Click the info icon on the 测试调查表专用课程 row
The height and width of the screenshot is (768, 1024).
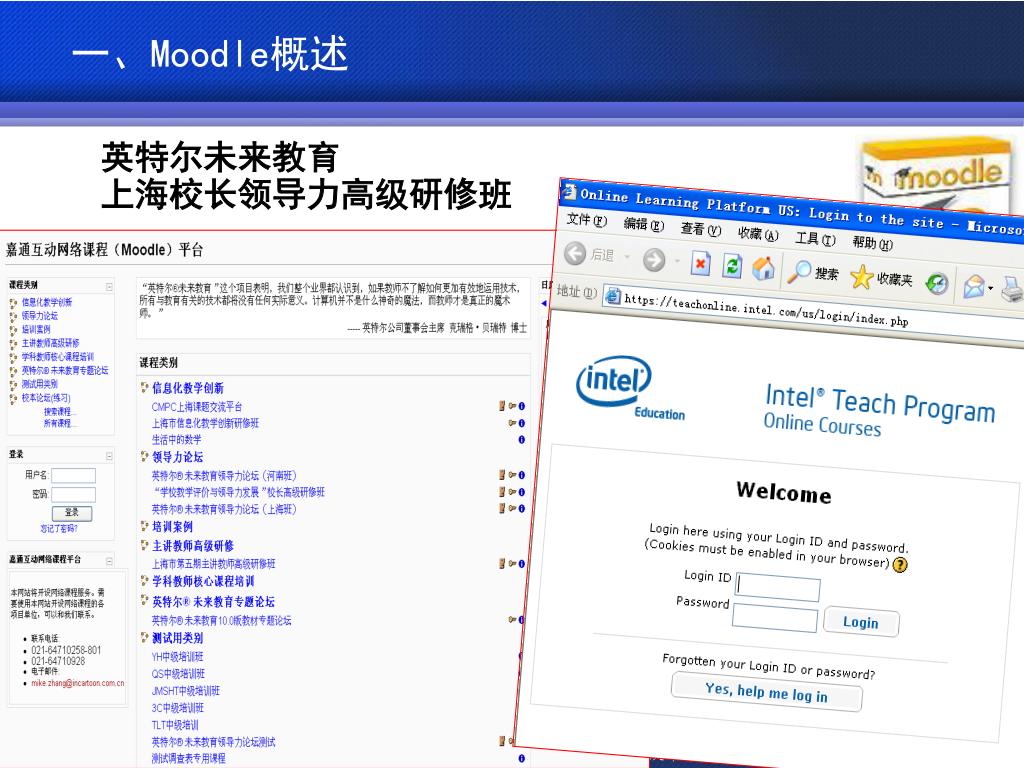[x=521, y=758]
